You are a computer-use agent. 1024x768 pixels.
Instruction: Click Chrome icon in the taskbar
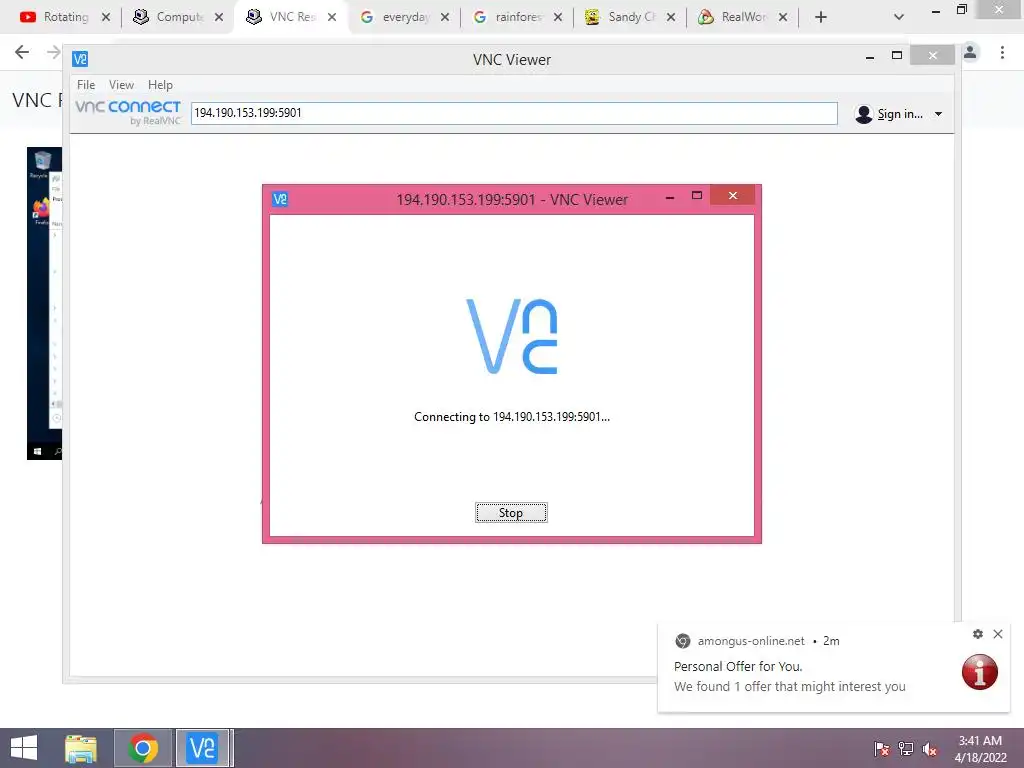(x=143, y=748)
